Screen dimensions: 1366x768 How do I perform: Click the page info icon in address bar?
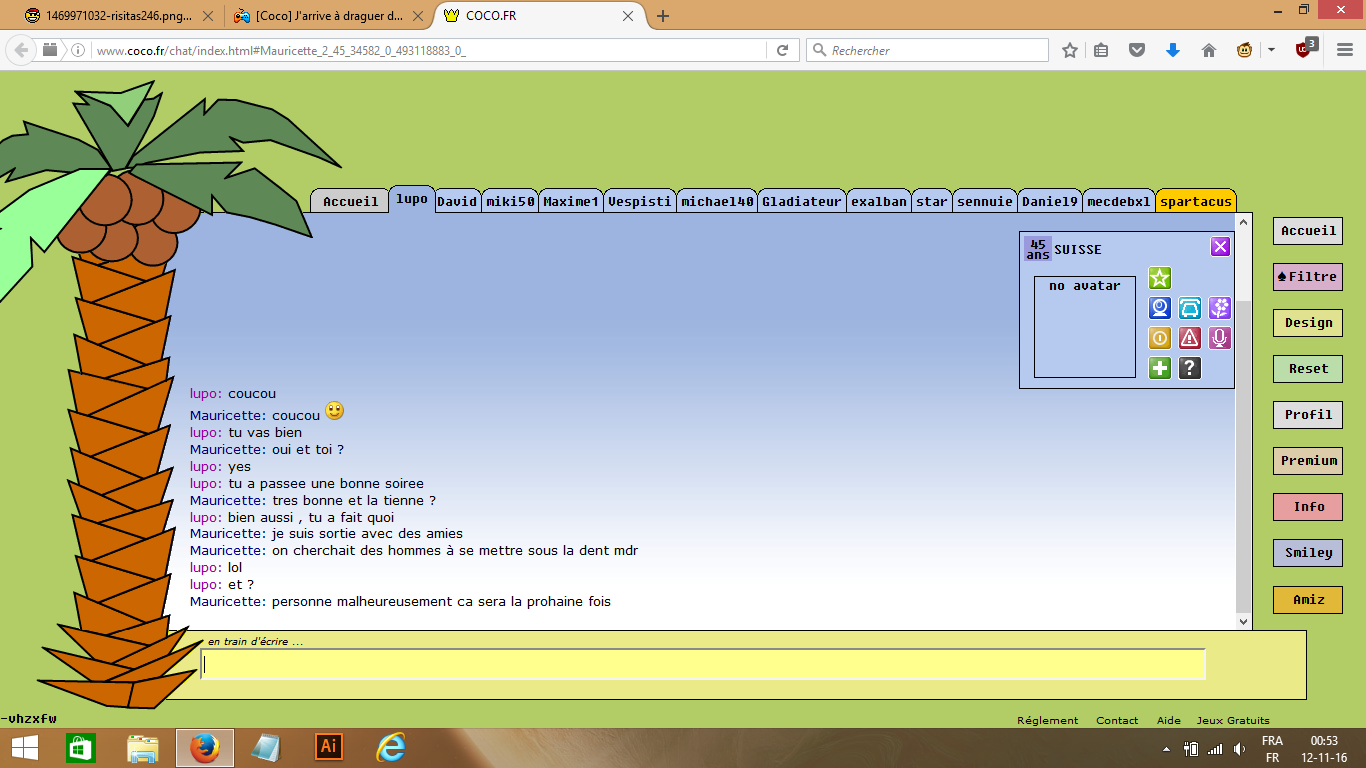tap(79, 50)
